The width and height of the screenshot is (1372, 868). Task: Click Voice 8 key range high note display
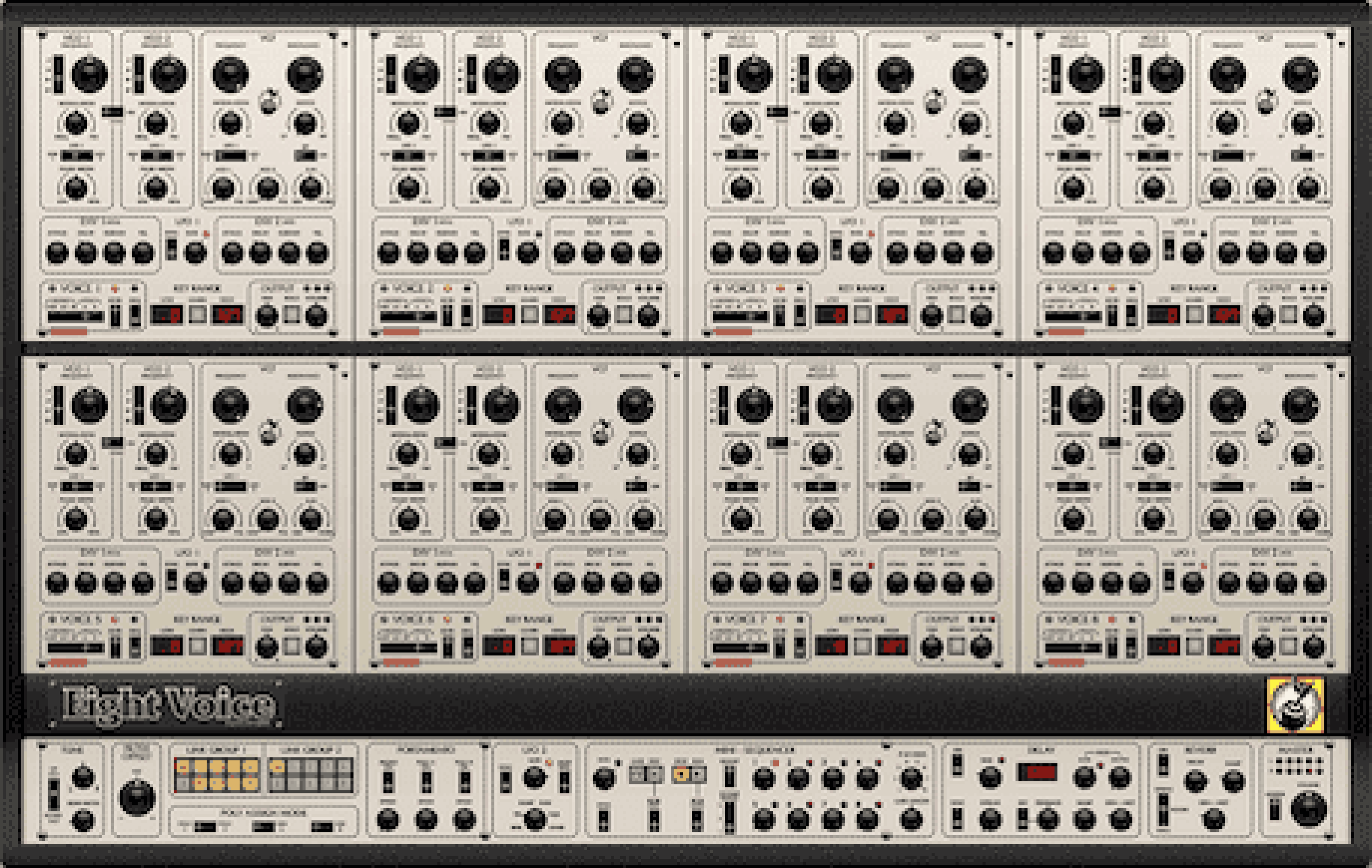1224,646
